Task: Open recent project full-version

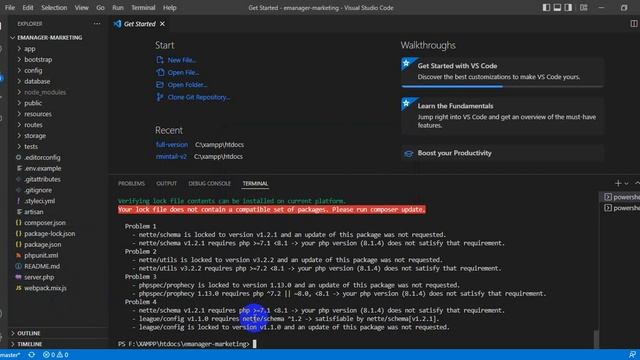Action: pos(171,144)
